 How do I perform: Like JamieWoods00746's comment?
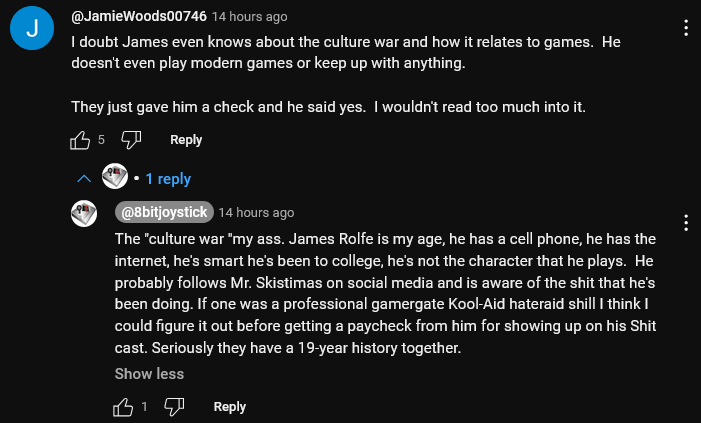tap(81, 140)
